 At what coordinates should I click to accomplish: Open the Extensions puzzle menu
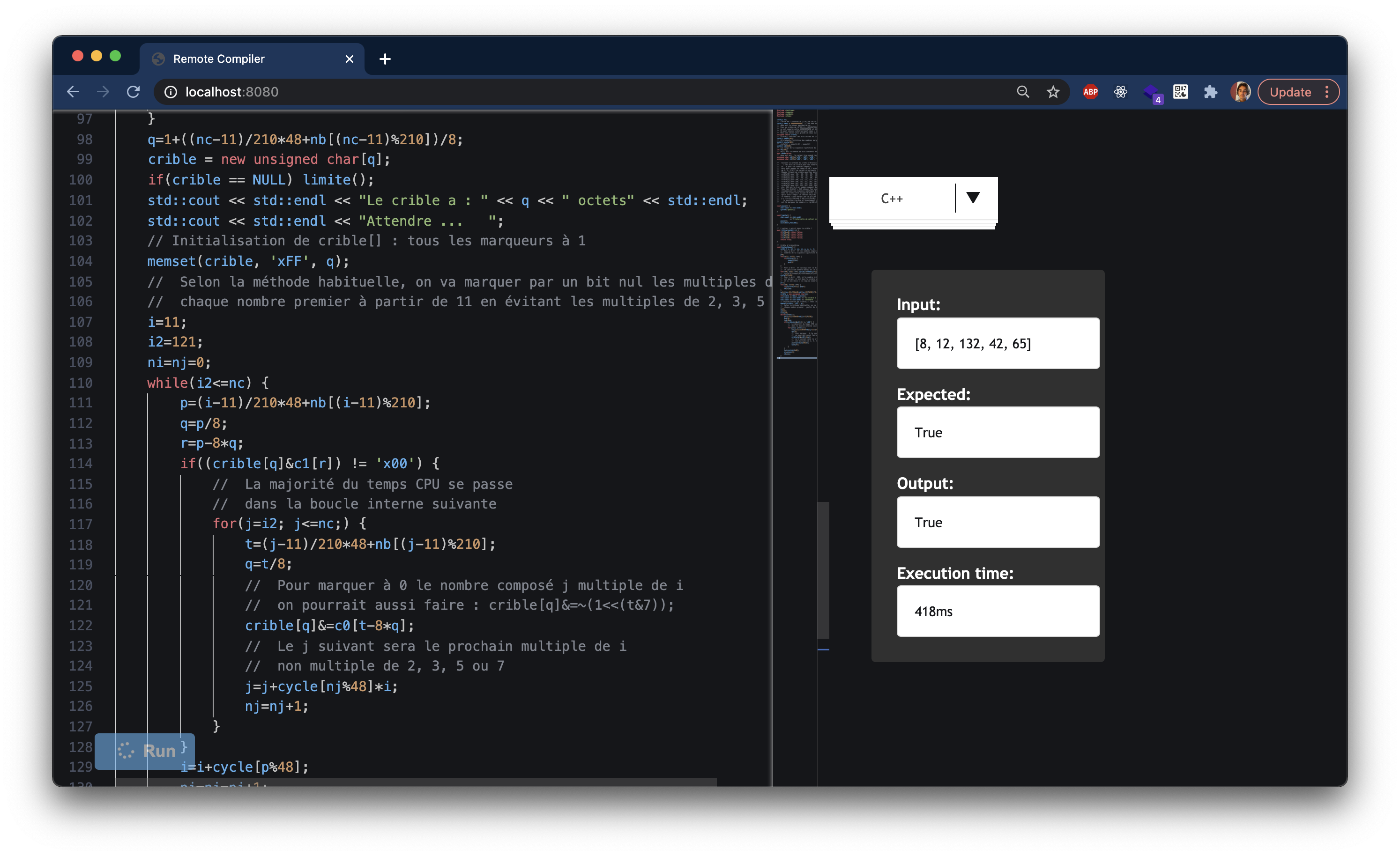pyautogui.click(x=1210, y=91)
